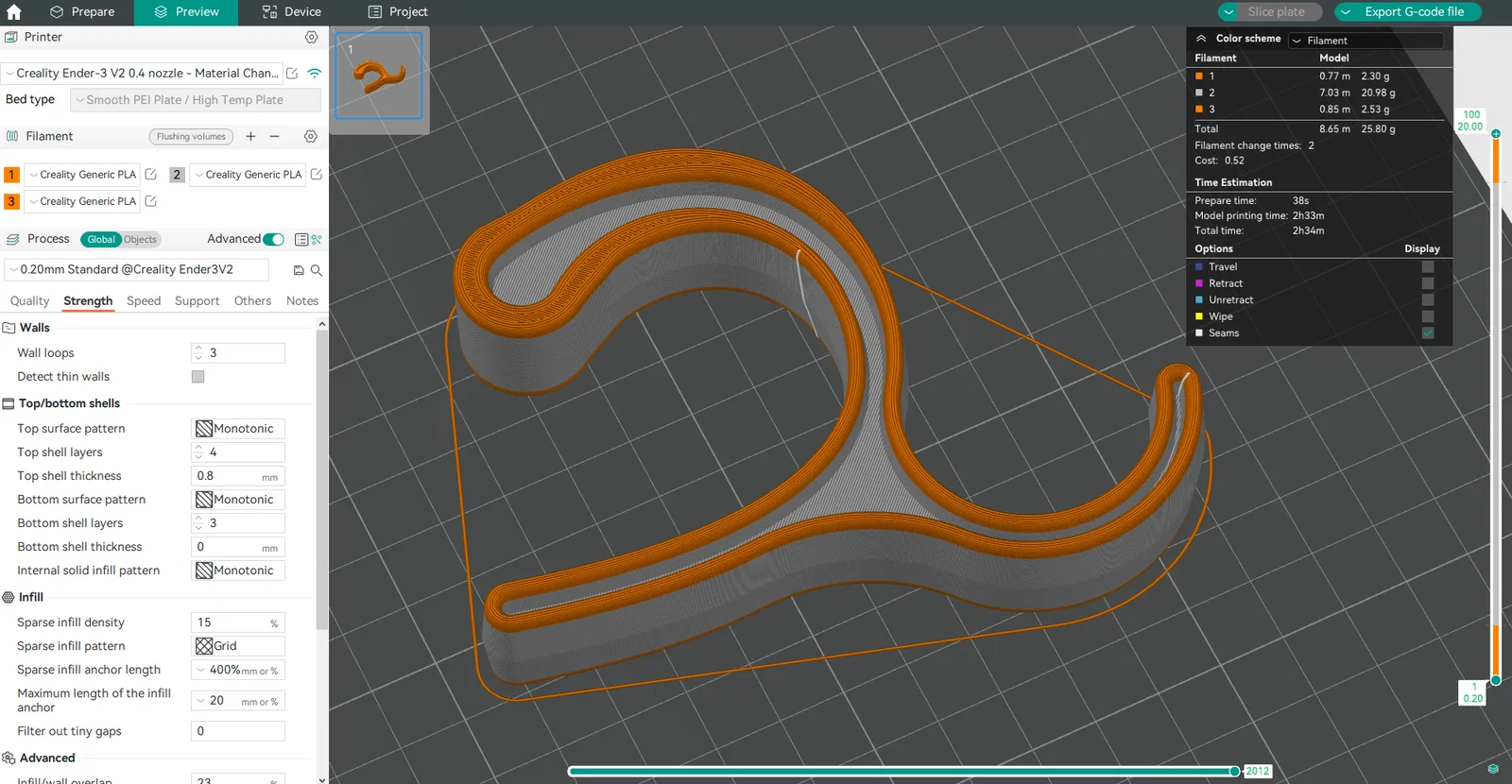Add a filament with plus icon
Screen dimensions: 1512x784
[250, 136]
